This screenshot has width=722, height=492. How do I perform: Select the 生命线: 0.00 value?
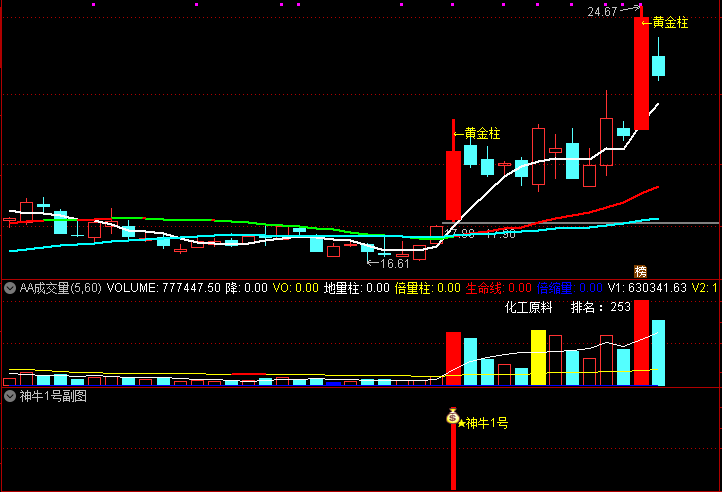499,288
